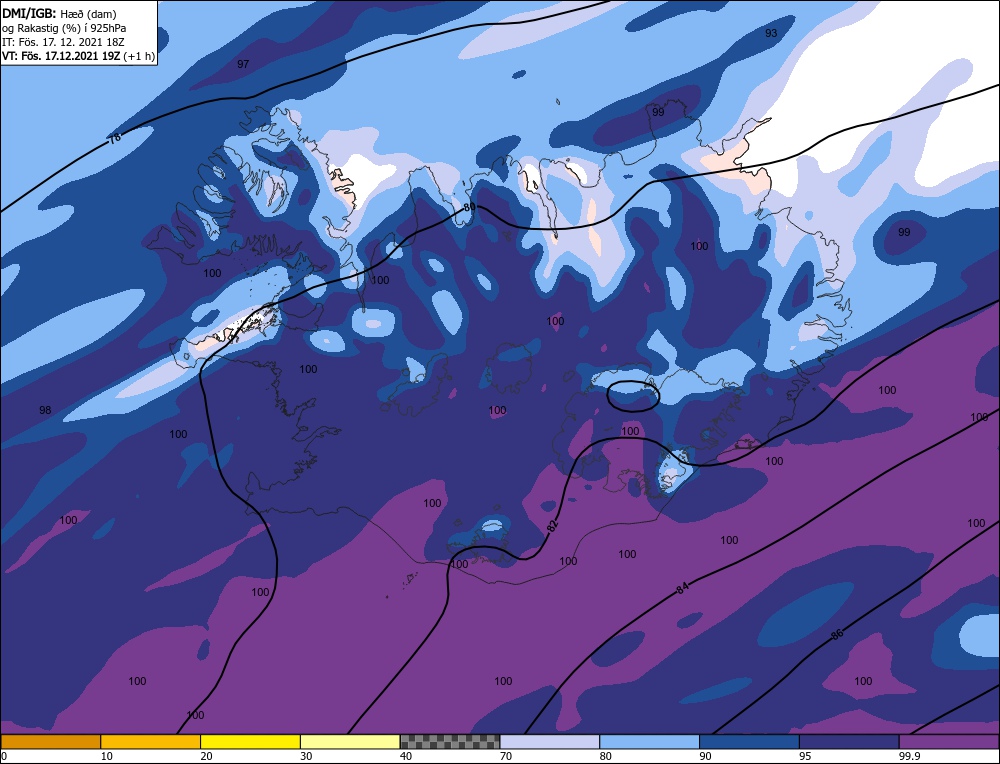The height and width of the screenshot is (764, 1000).
Task: Click the medium blue 90–95 legend swatch
Action: [x=749, y=741]
